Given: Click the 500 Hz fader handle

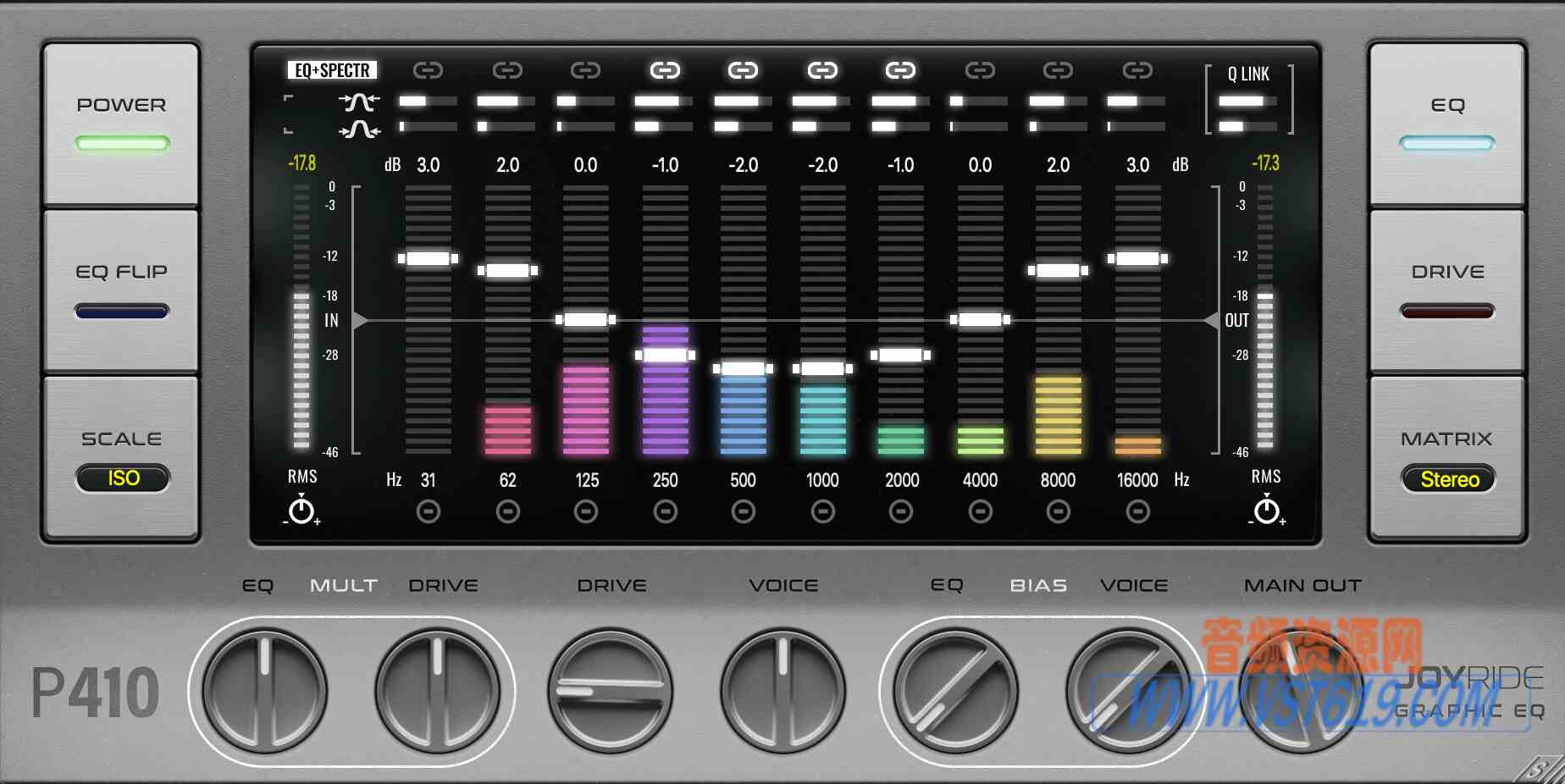Looking at the screenshot, I should tap(744, 367).
